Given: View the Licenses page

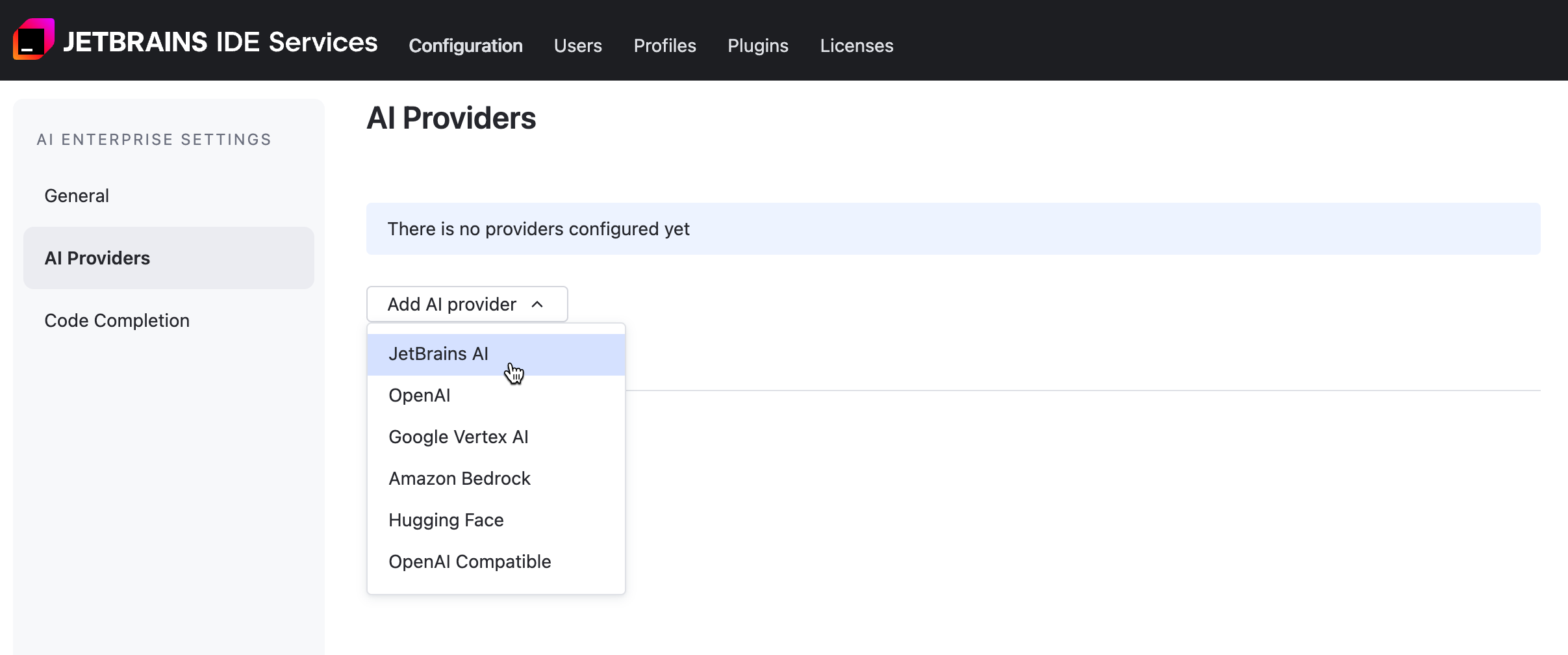Looking at the screenshot, I should pyautogui.click(x=856, y=45).
